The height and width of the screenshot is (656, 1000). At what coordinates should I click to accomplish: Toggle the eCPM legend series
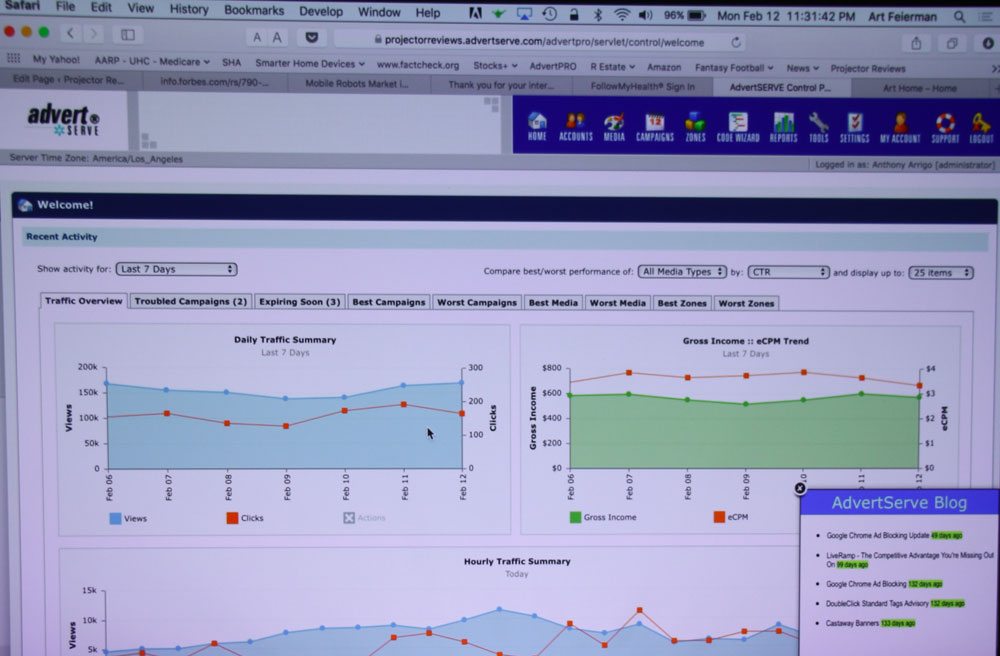coord(731,517)
